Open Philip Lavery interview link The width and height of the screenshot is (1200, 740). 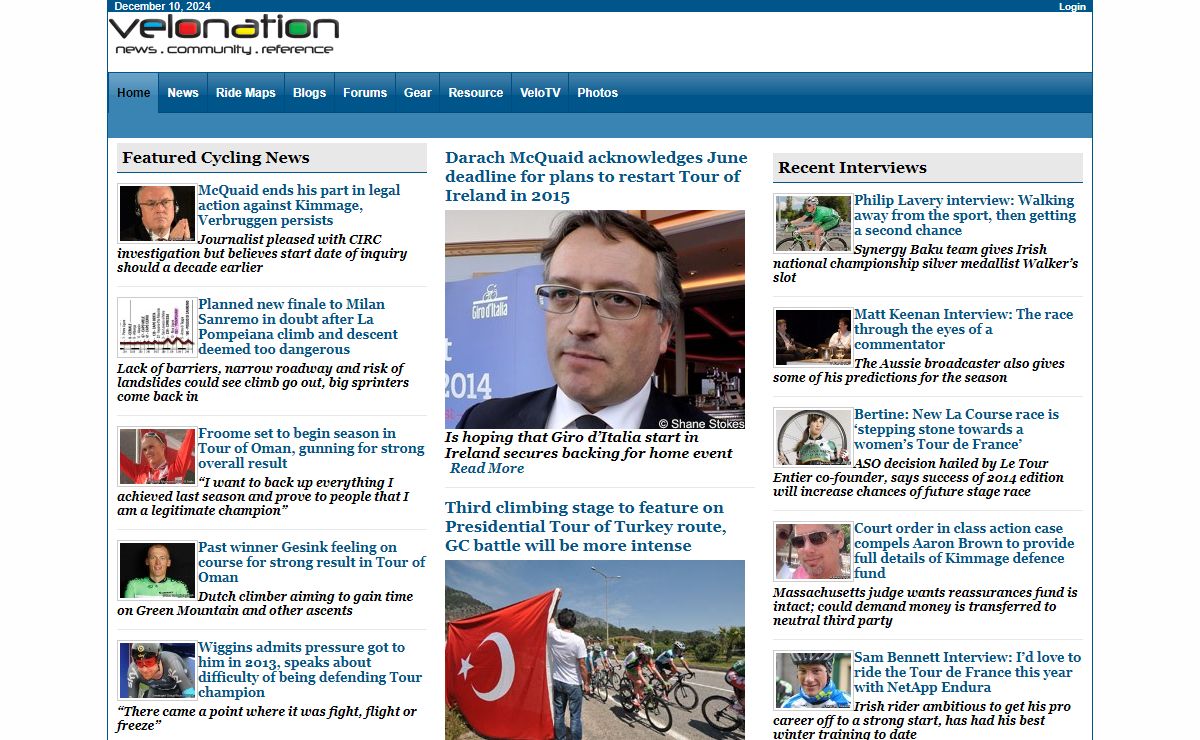click(x=965, y=215)
